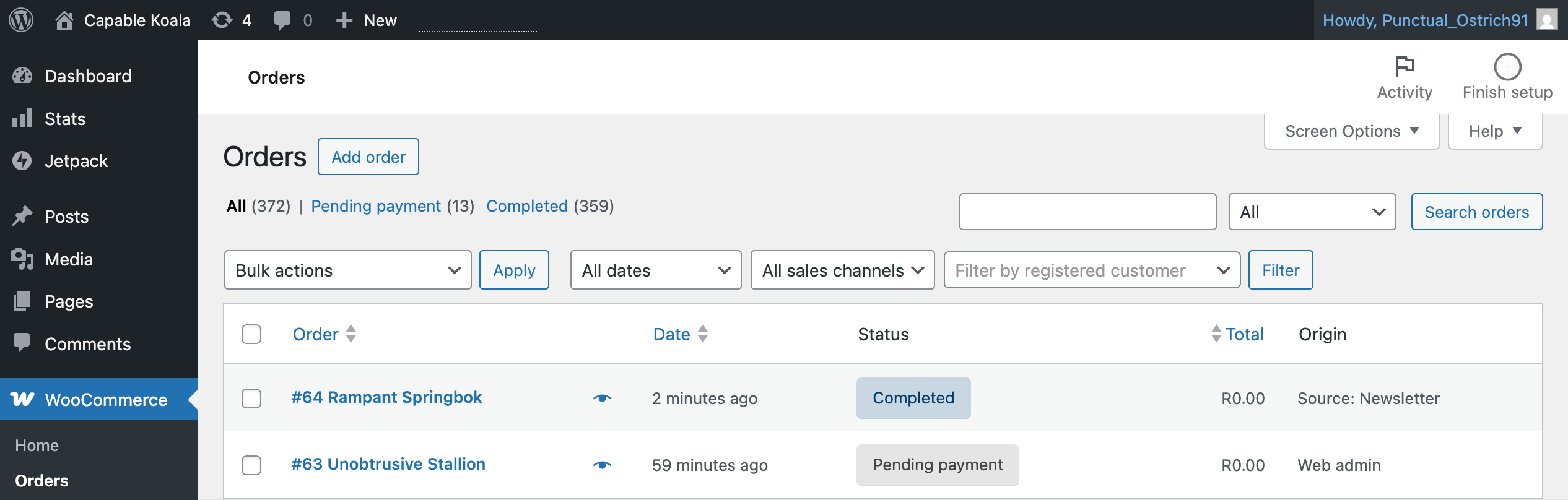The height and width of the screenshot is (500, 1568).
Task: Expand the Screen Options tab
Action: tap(1351, 131)
